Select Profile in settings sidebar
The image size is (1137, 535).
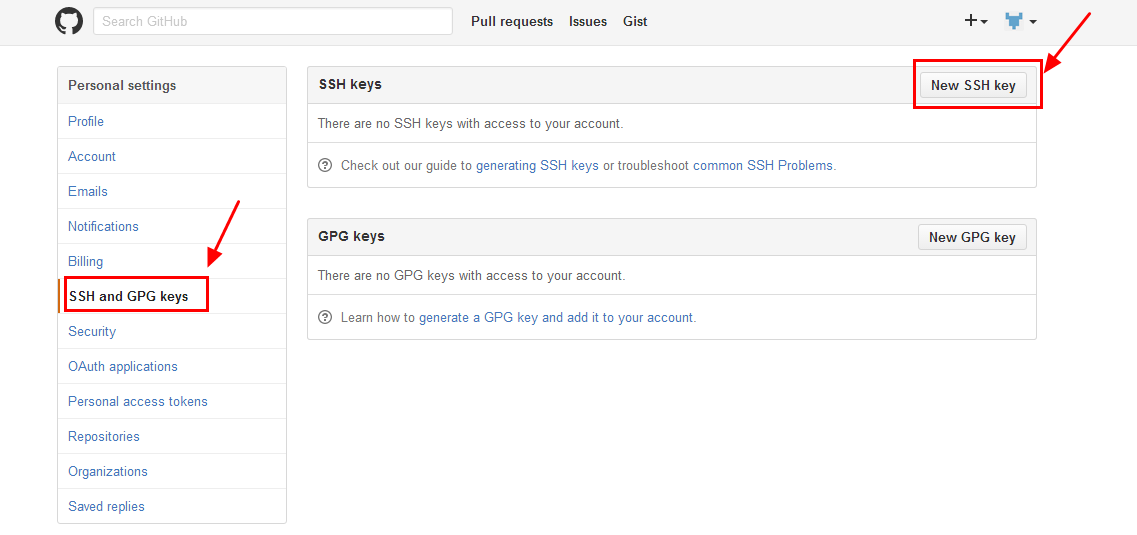click(86, 121)
